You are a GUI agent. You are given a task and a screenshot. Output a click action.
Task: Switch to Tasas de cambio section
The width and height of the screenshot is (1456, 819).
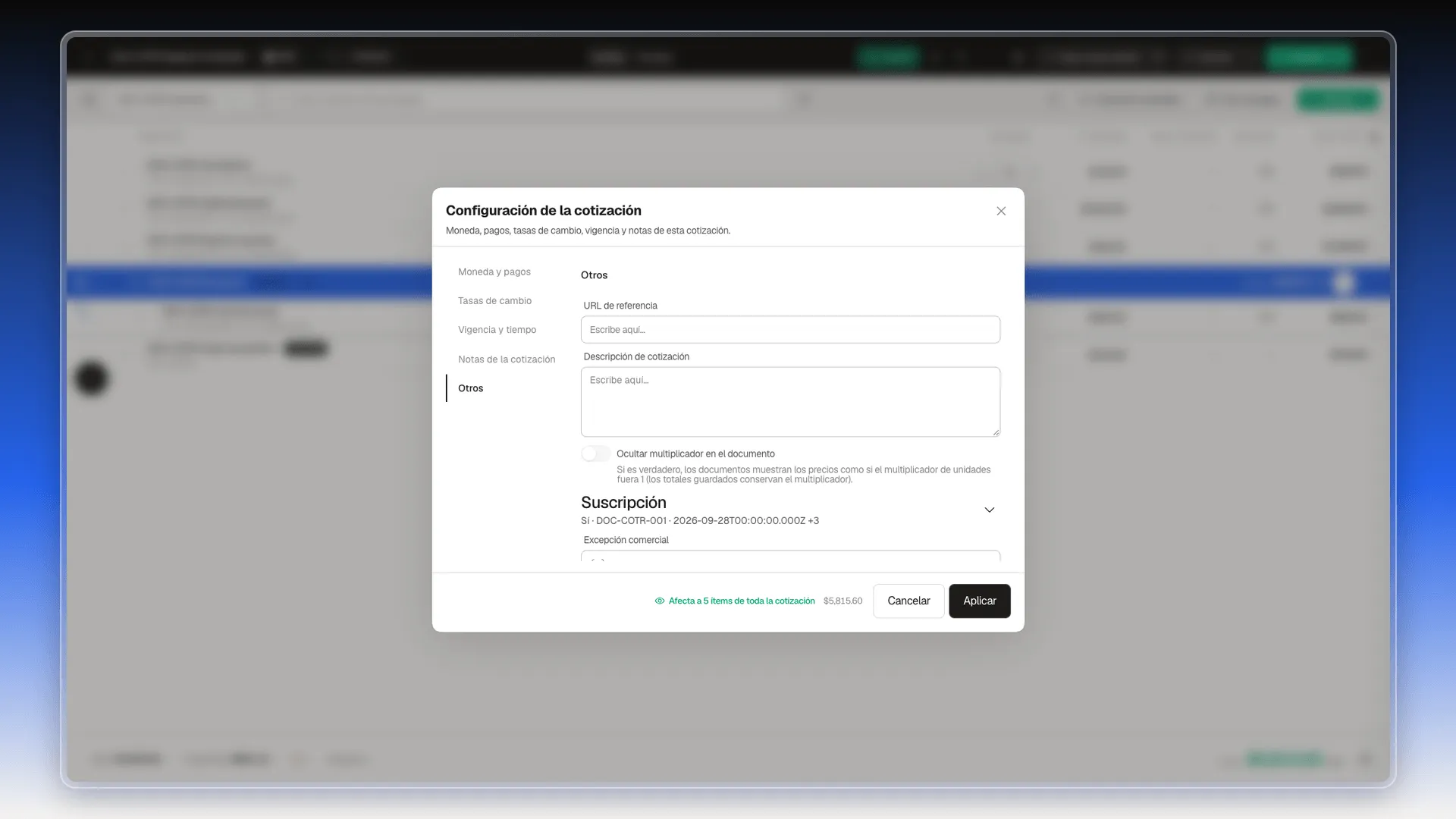point(494,301)
